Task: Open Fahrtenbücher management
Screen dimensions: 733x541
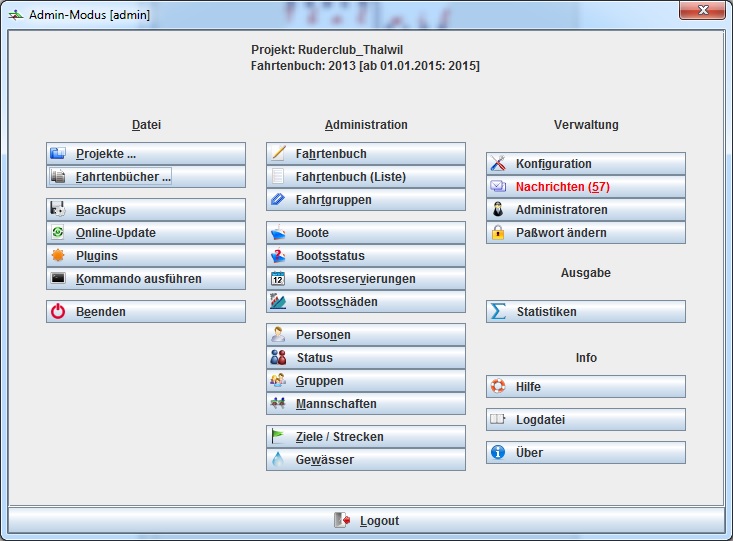Action: coord(146,177)
